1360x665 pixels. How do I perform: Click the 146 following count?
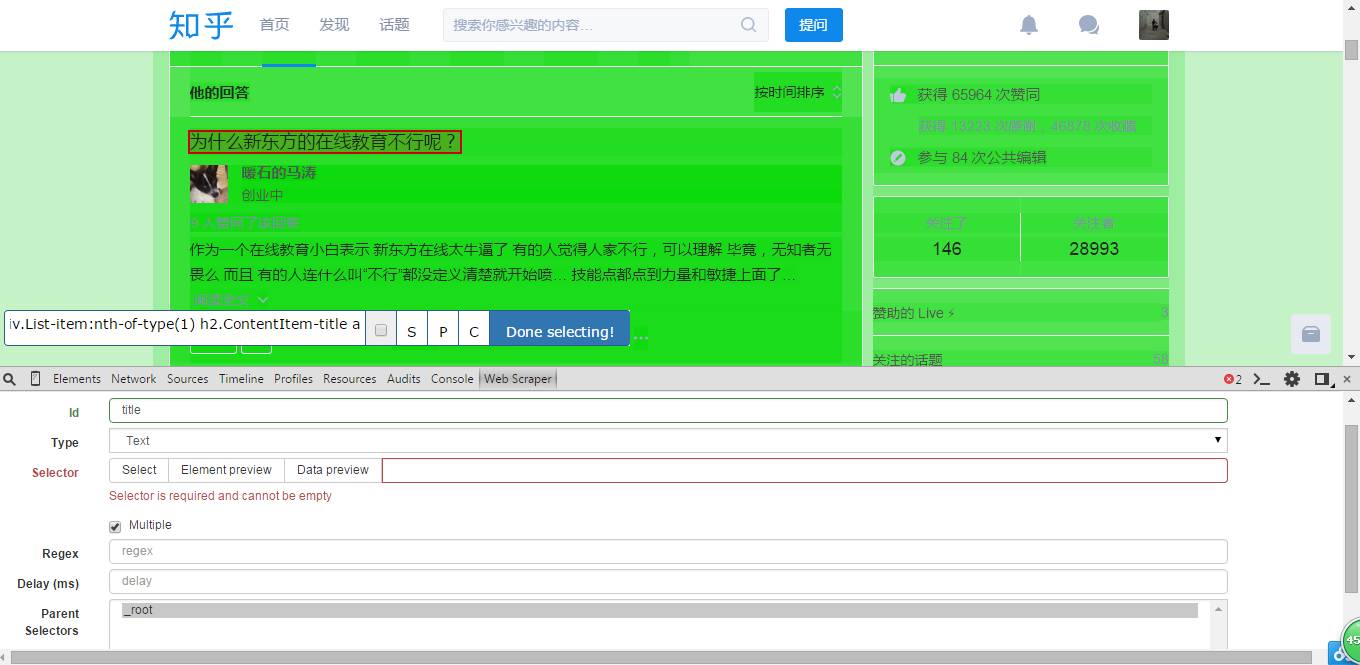click(x=947, y=249)
